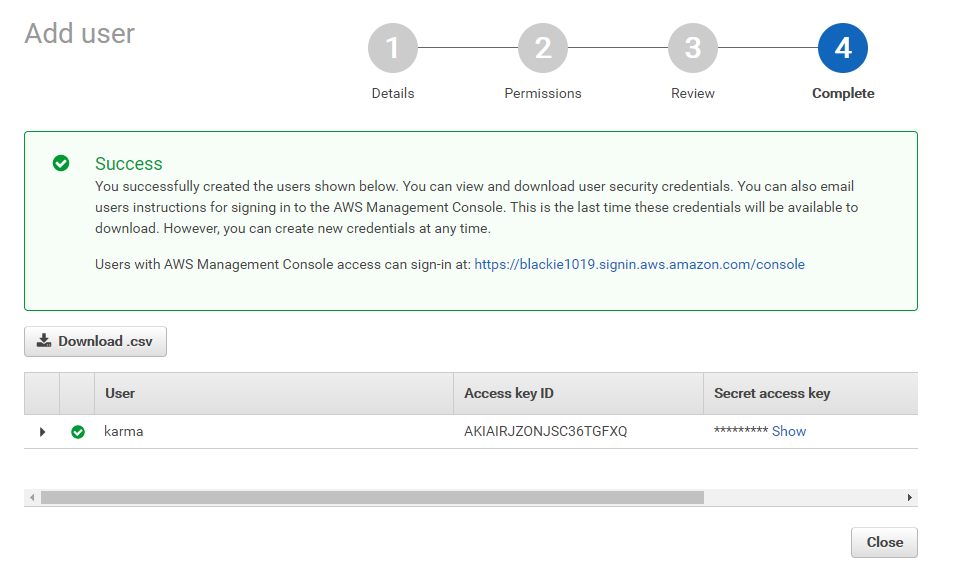Click the User column header
The image size is (960, 582).
coord(120,393)
